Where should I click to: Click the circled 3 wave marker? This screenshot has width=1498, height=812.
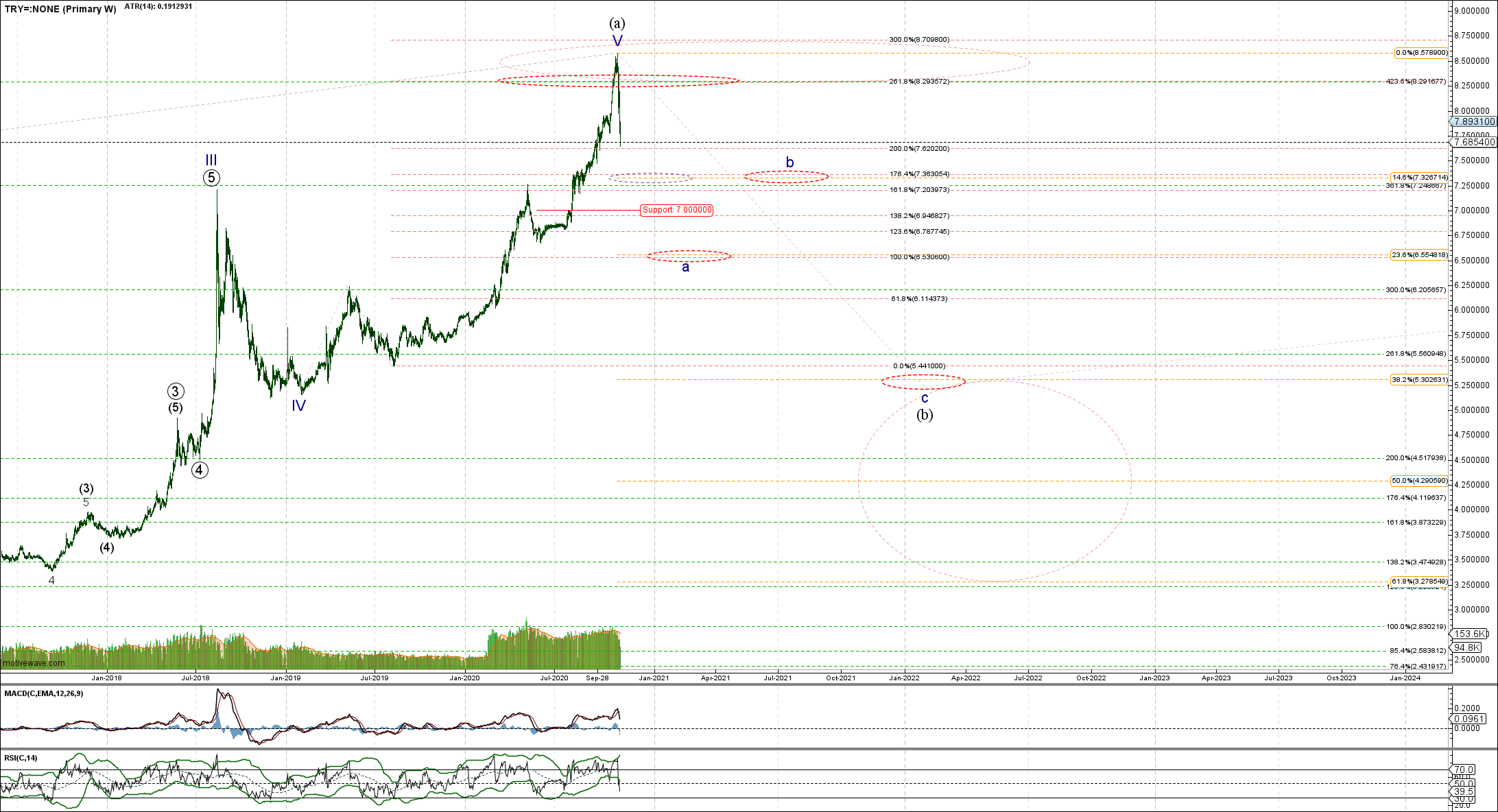pos(176,392)
